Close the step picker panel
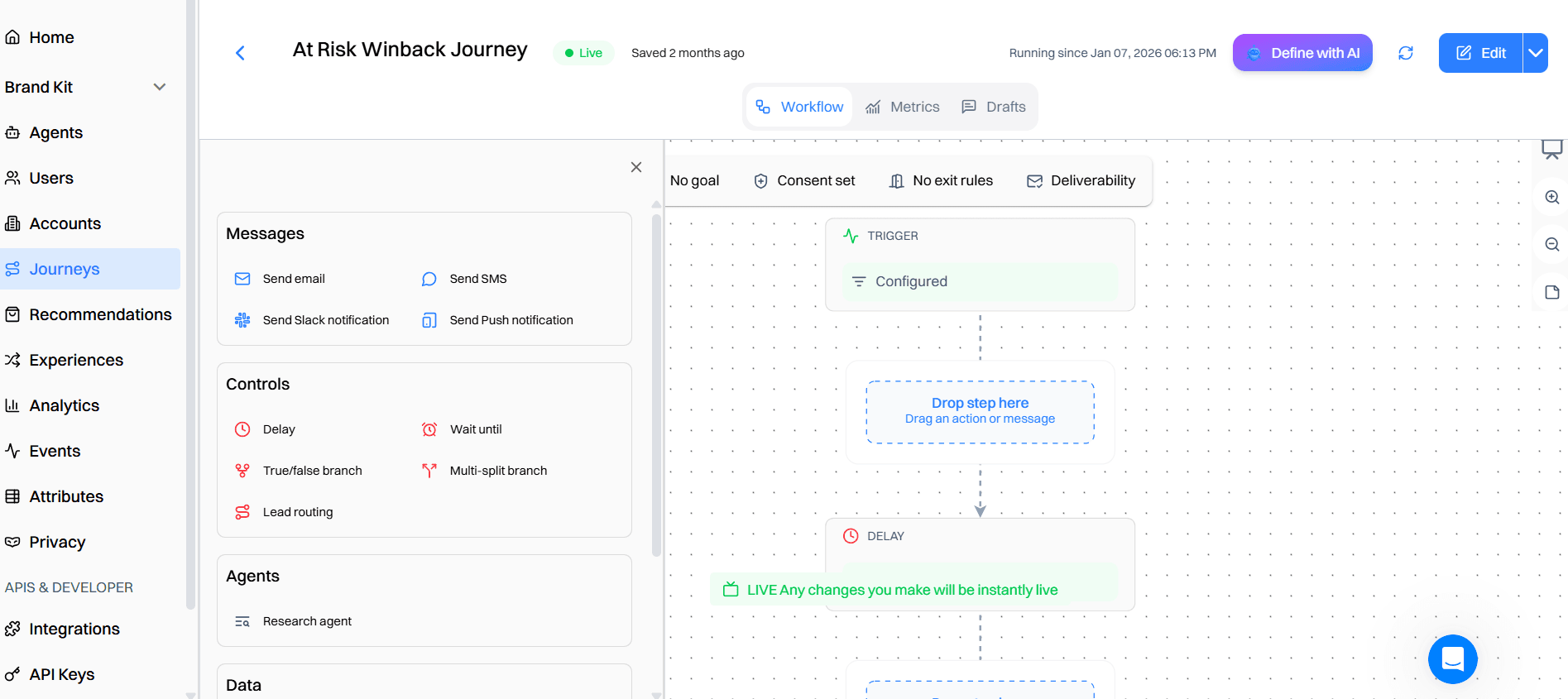Image resolution: width=1568 pixels, height=699 pixels. click(x=635, y=167)
